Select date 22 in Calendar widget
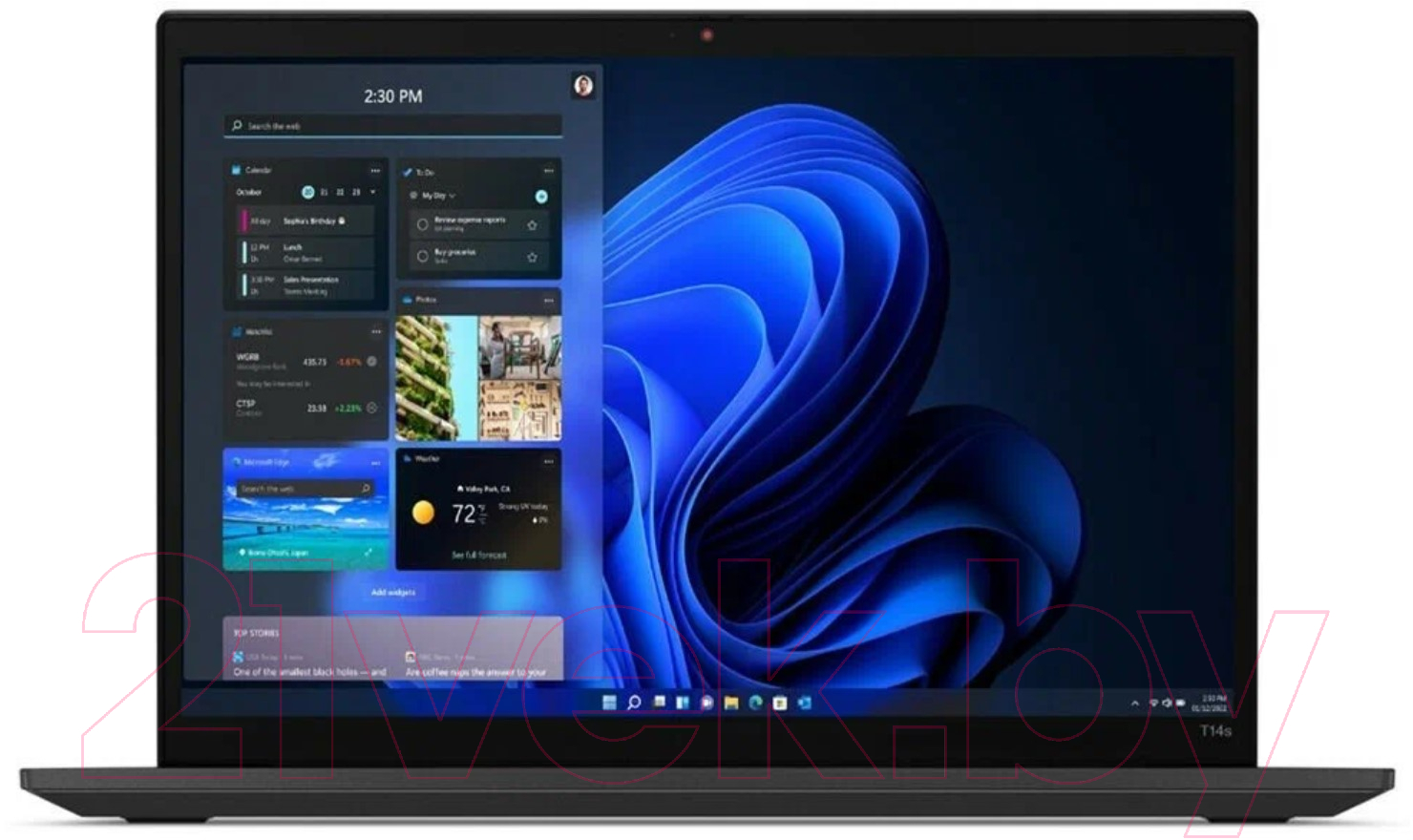The height and width of the screenshot is (840, 1413). click(x=341, y=192)
